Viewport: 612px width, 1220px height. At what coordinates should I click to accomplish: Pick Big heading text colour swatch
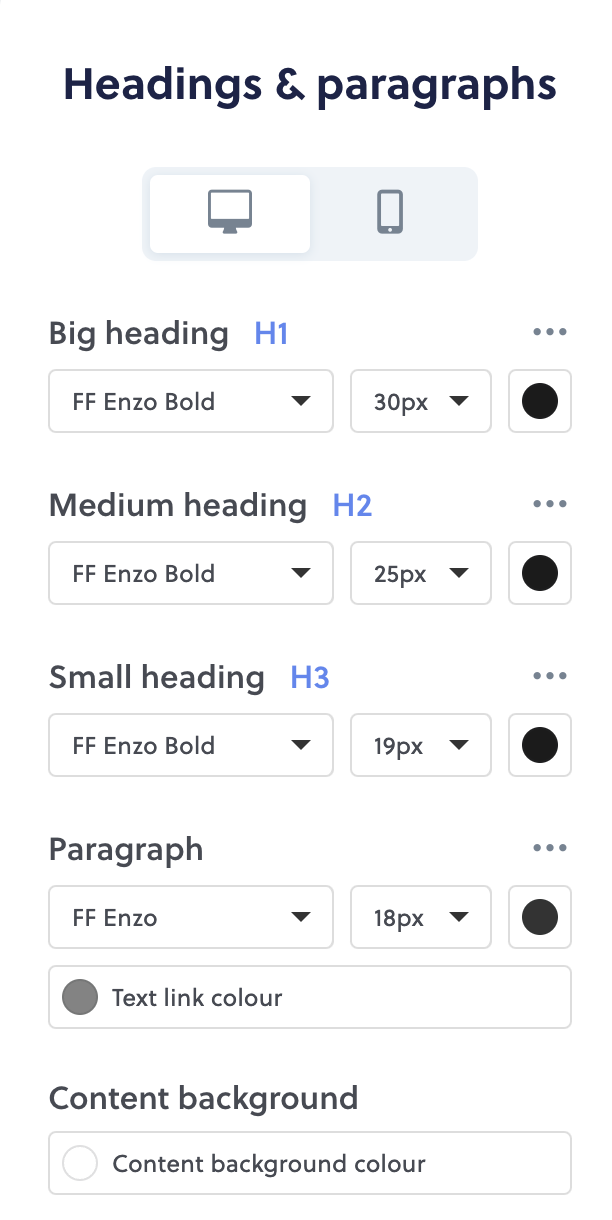click(540, 401)
